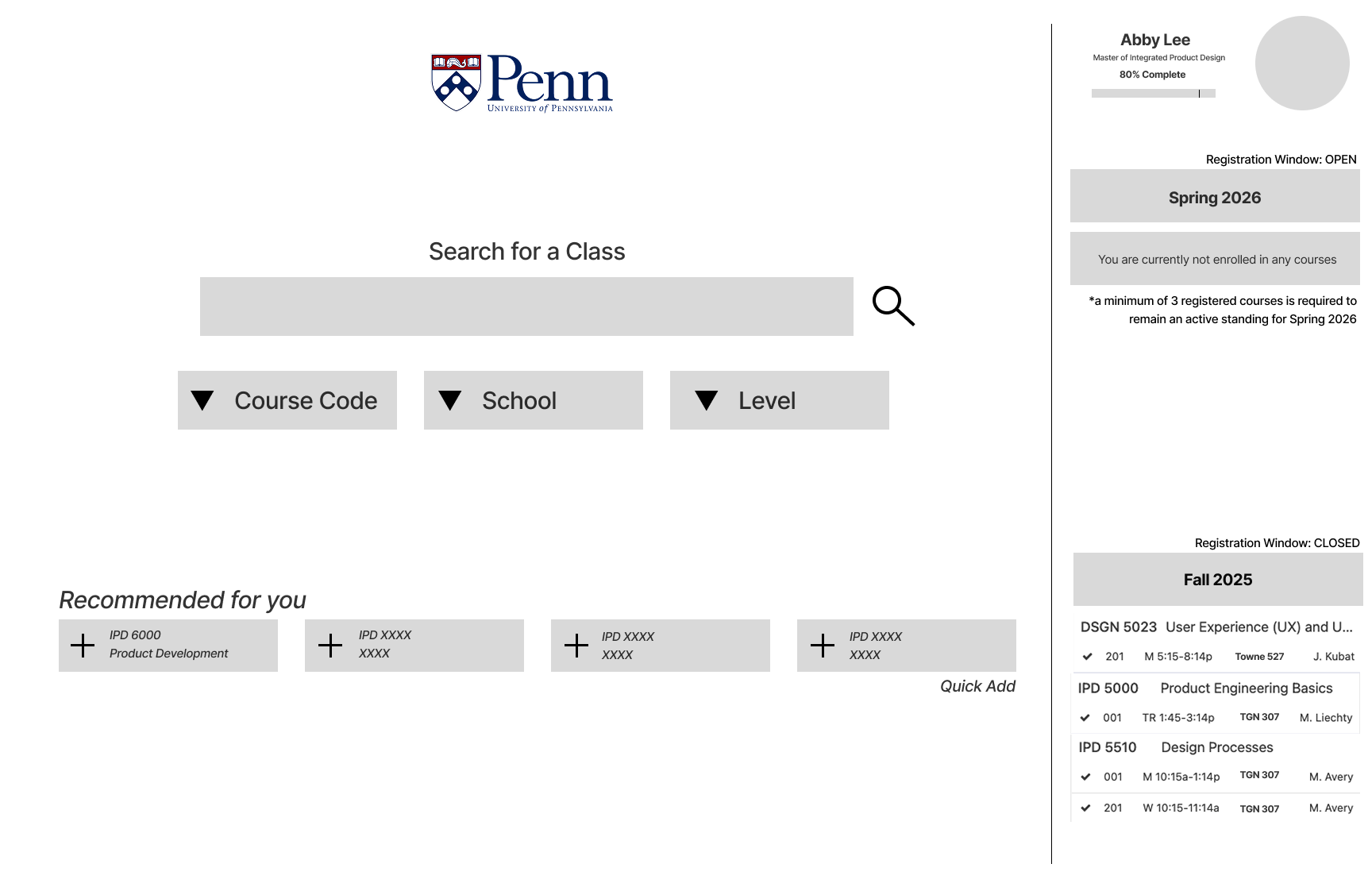Open the Level filter dropdown

(x=780, y=400)
